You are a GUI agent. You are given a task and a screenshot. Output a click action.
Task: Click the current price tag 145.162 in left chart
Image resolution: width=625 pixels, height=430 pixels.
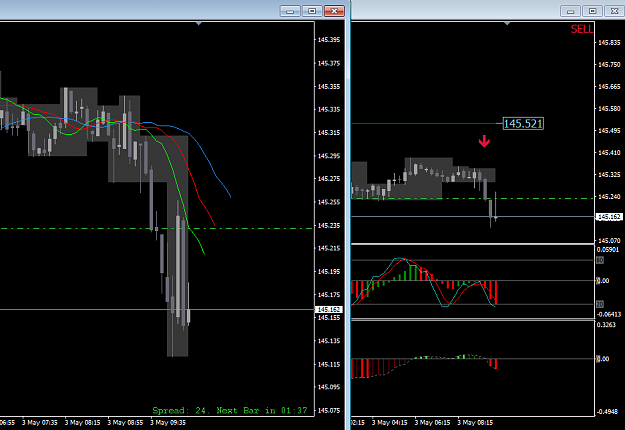click(329, 310)
